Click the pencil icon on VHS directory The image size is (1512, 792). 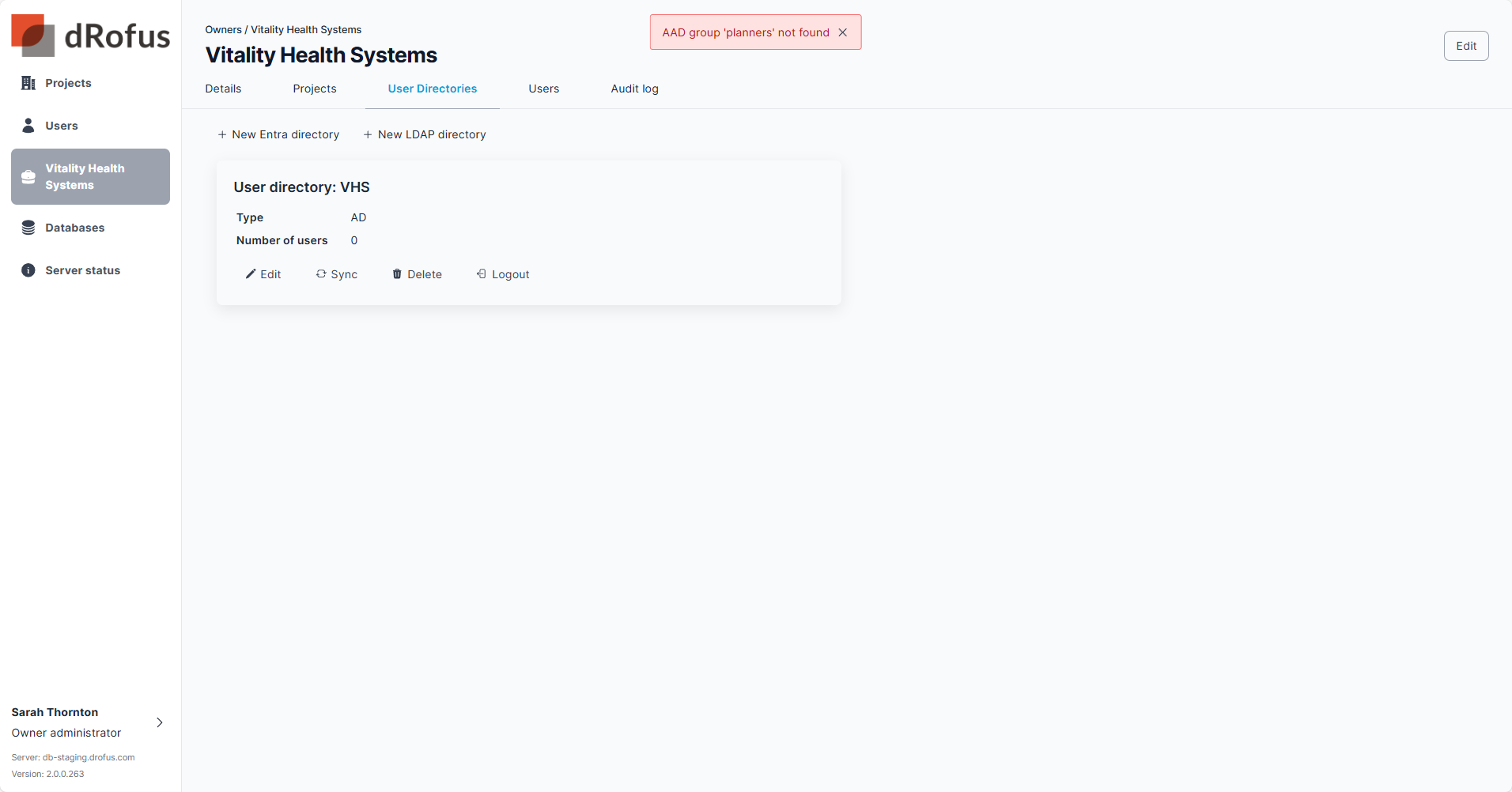(x=251, y=274)
